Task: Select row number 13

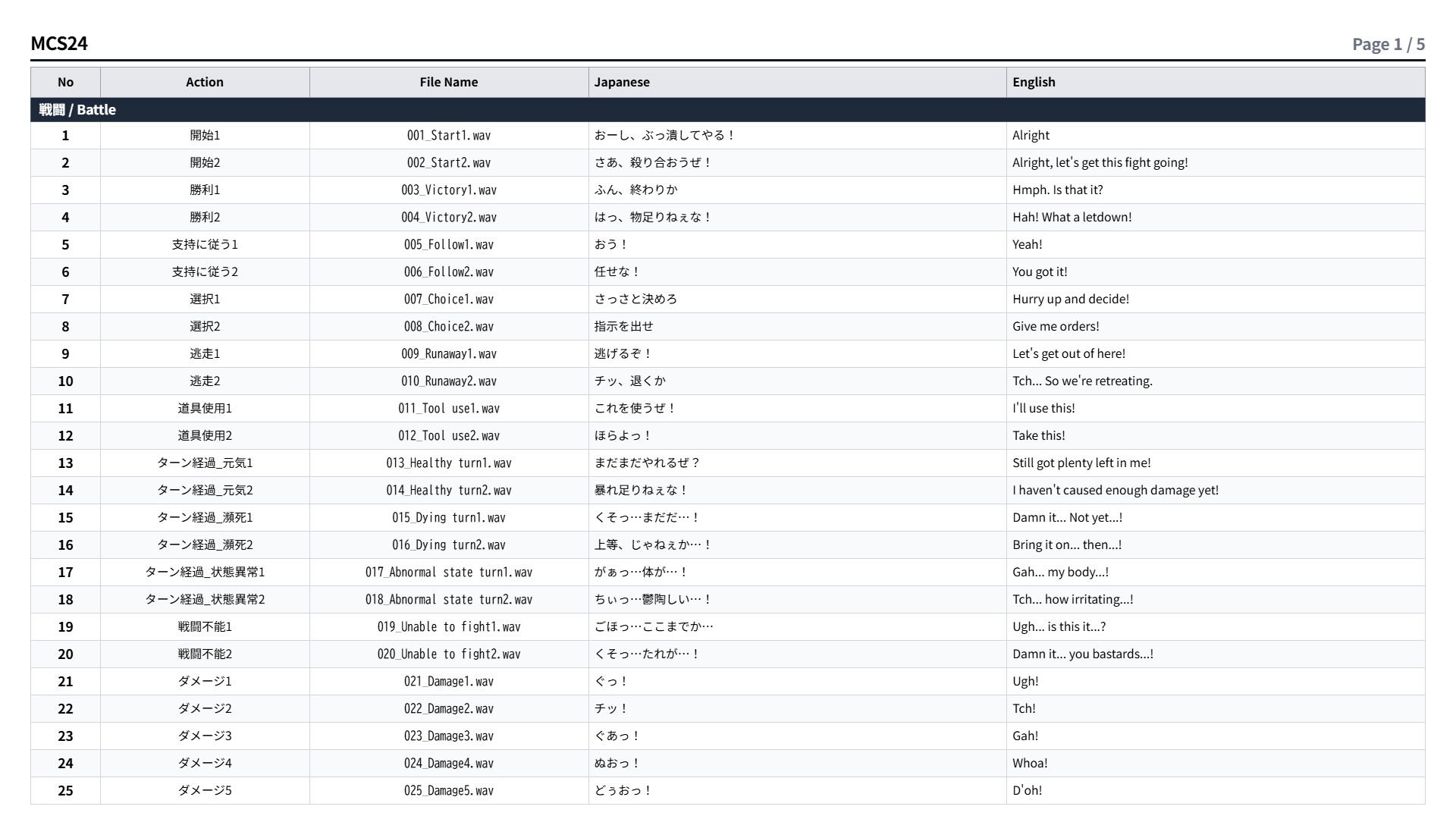Action: [x=65, y=463]
